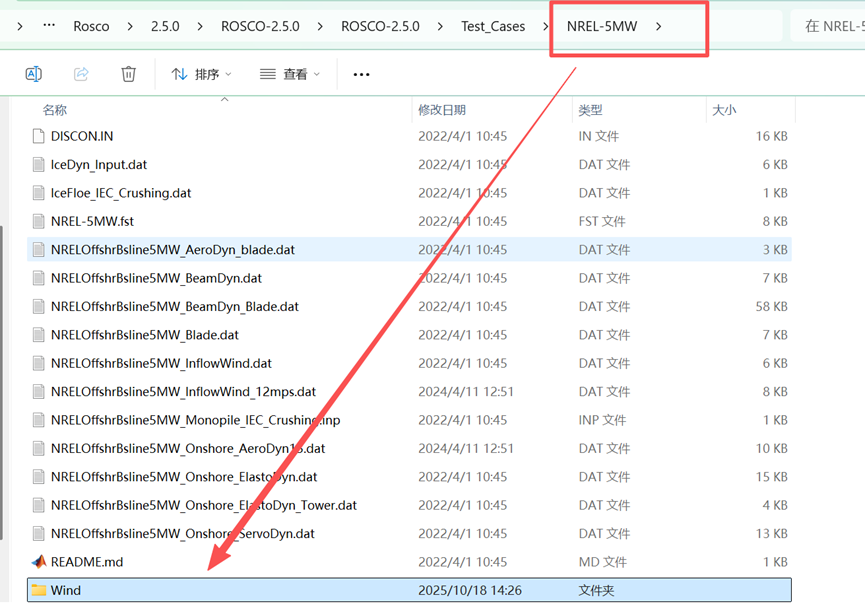This screenshot has width=865, height=610.
Task: Toggle sort order via 名称 column caret
Action: coord(225,99)
